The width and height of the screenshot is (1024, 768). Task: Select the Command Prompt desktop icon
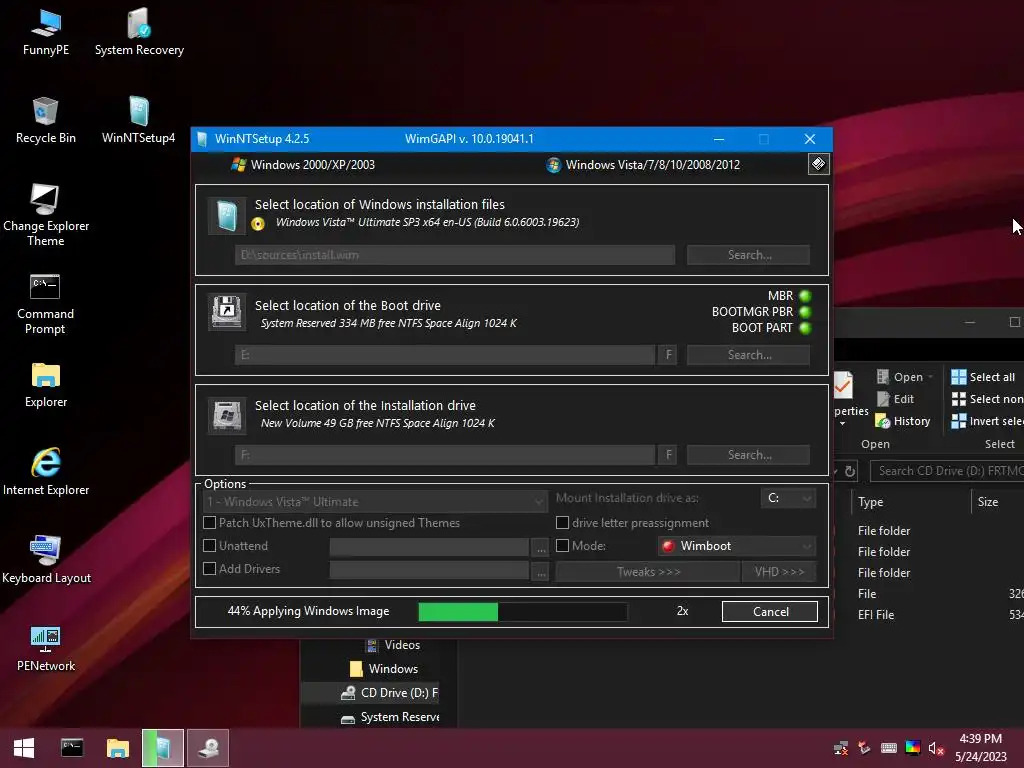(x=45, y=303)
